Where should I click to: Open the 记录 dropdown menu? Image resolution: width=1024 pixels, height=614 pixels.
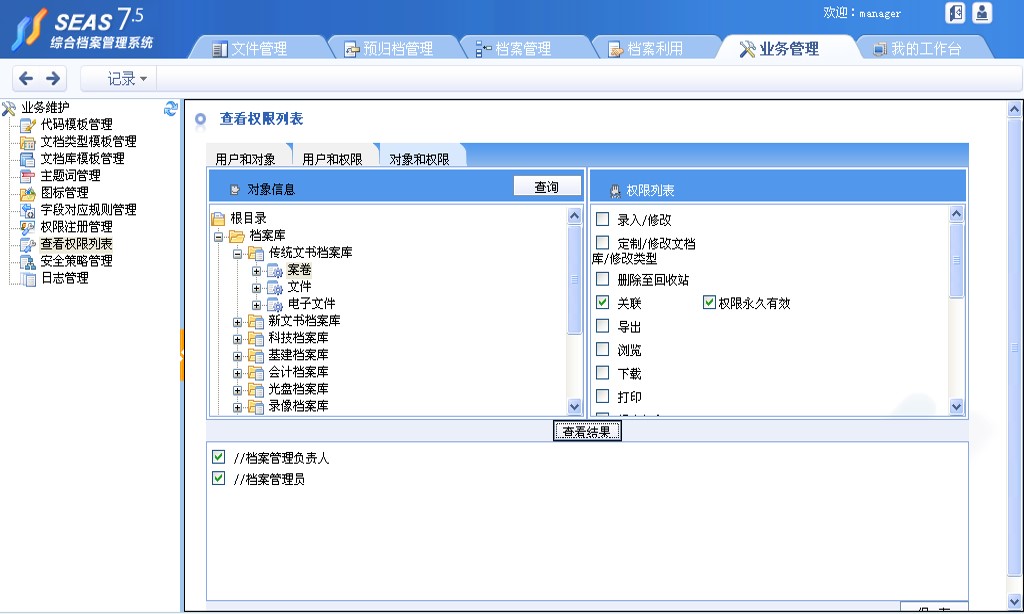pyautogui.click(x=127, y=79)
